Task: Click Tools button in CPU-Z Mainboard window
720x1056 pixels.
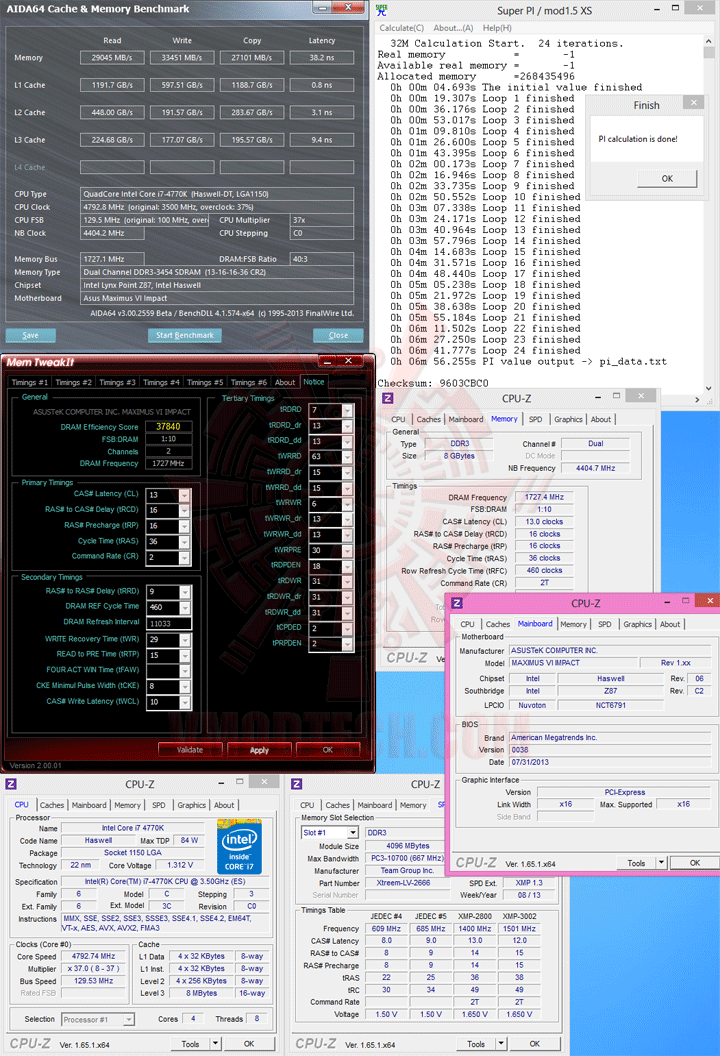Action: click(636, 863)
